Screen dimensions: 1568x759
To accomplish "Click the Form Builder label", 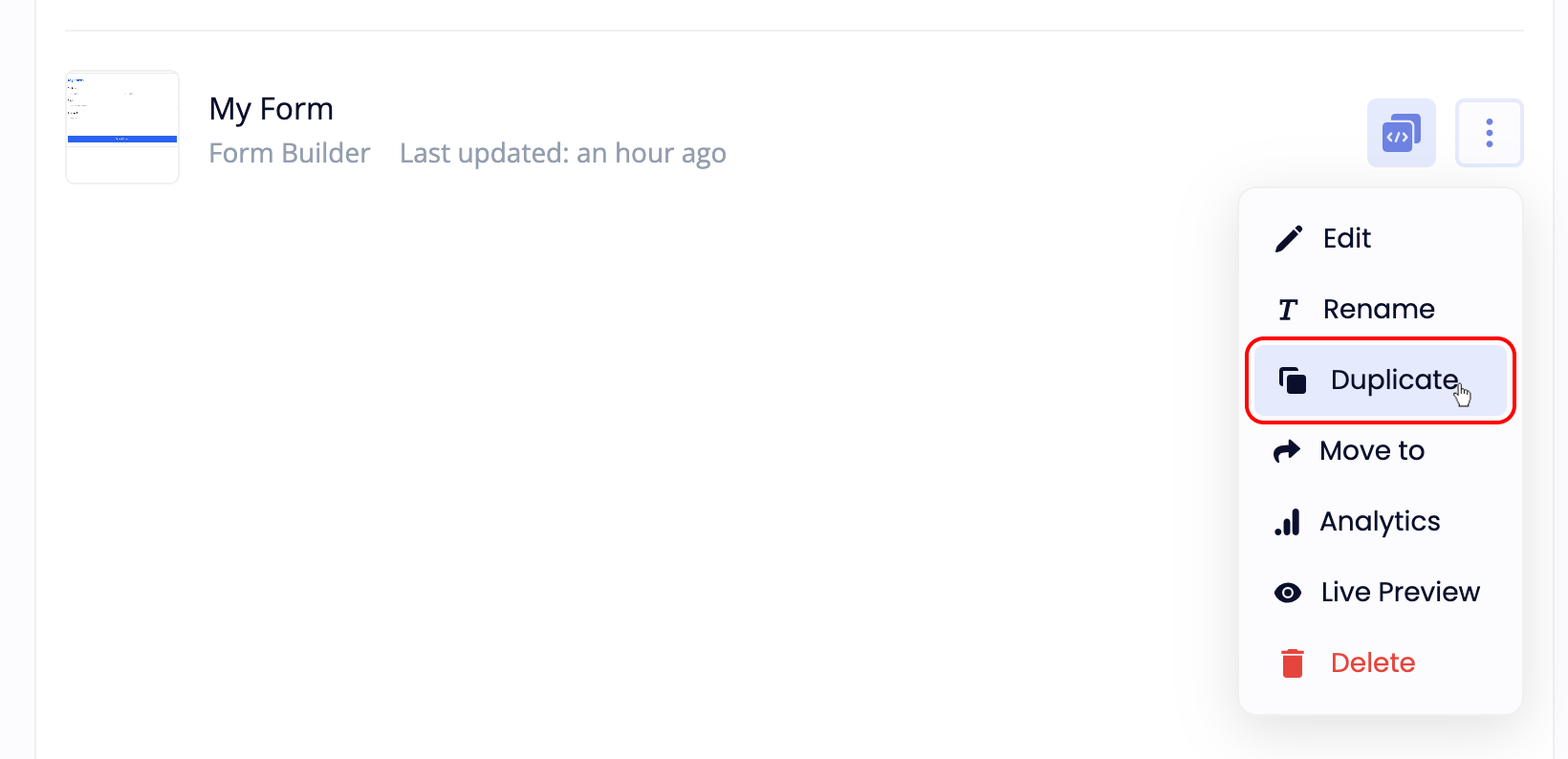I will (x=289, y=153).
